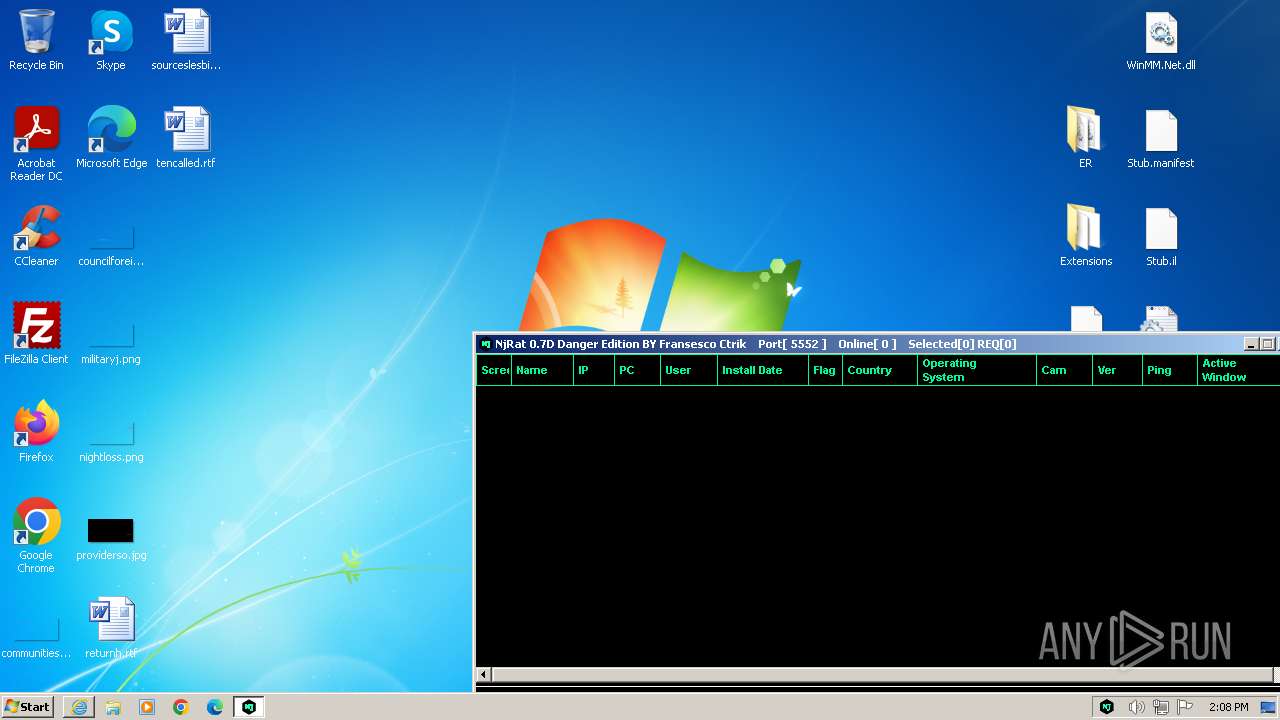
Task: Open network status tray icon
Action: pos(1161,707)
